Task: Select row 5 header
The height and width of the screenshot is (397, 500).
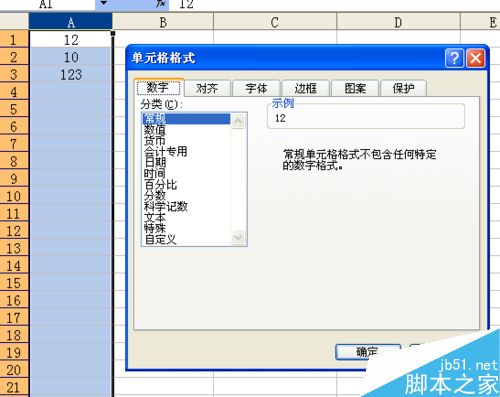Action: pos(14,109)
